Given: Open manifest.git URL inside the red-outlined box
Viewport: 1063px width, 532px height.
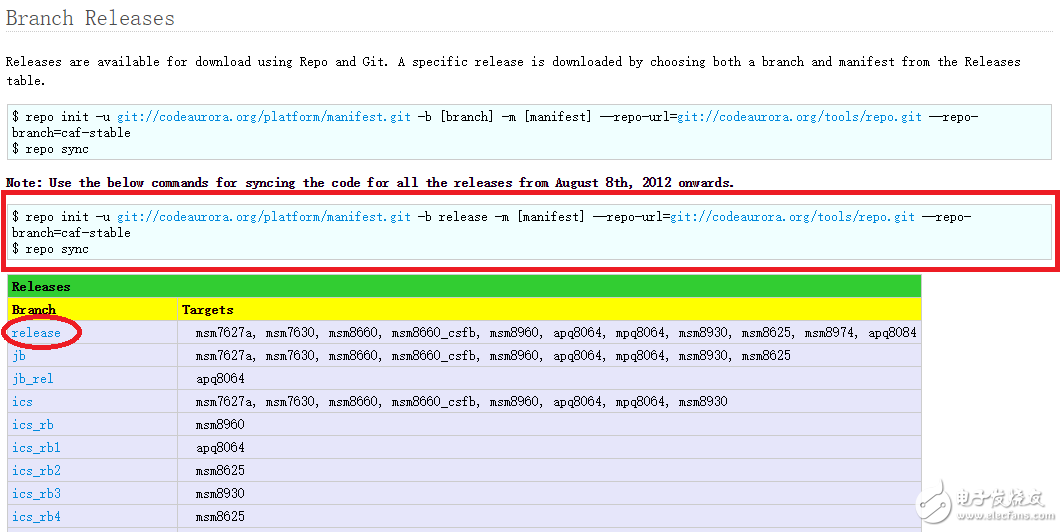Looking at the screenshot, I should pos(264,217).
